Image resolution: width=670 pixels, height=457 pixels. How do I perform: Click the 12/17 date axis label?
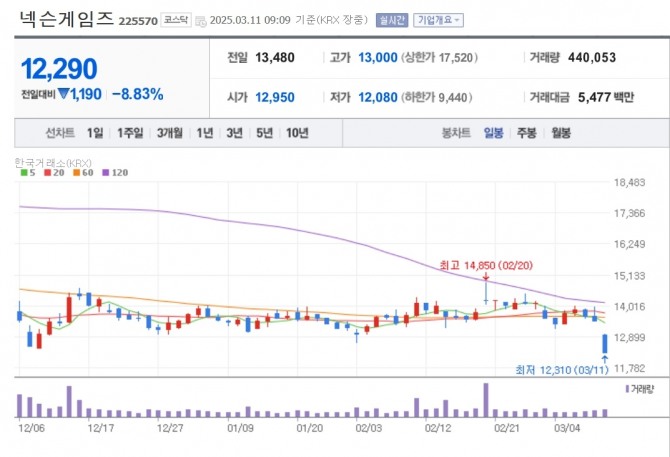(100, 428)
